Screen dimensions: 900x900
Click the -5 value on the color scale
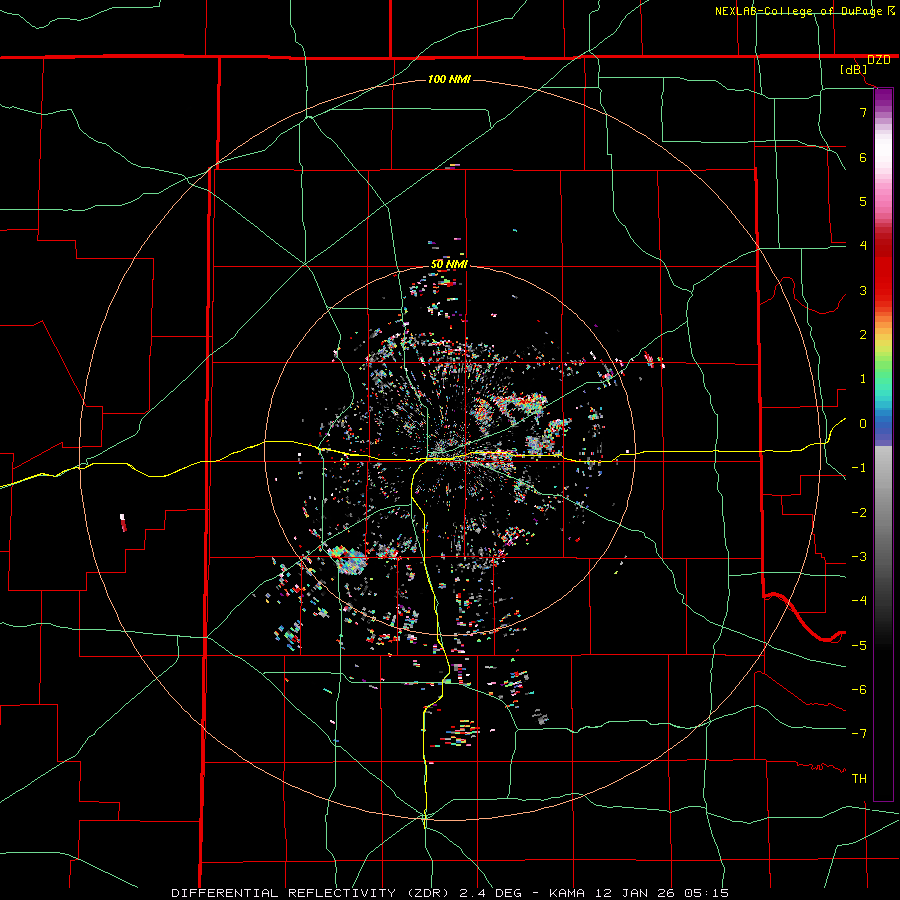pyautogui.click(x=859, y=646)
